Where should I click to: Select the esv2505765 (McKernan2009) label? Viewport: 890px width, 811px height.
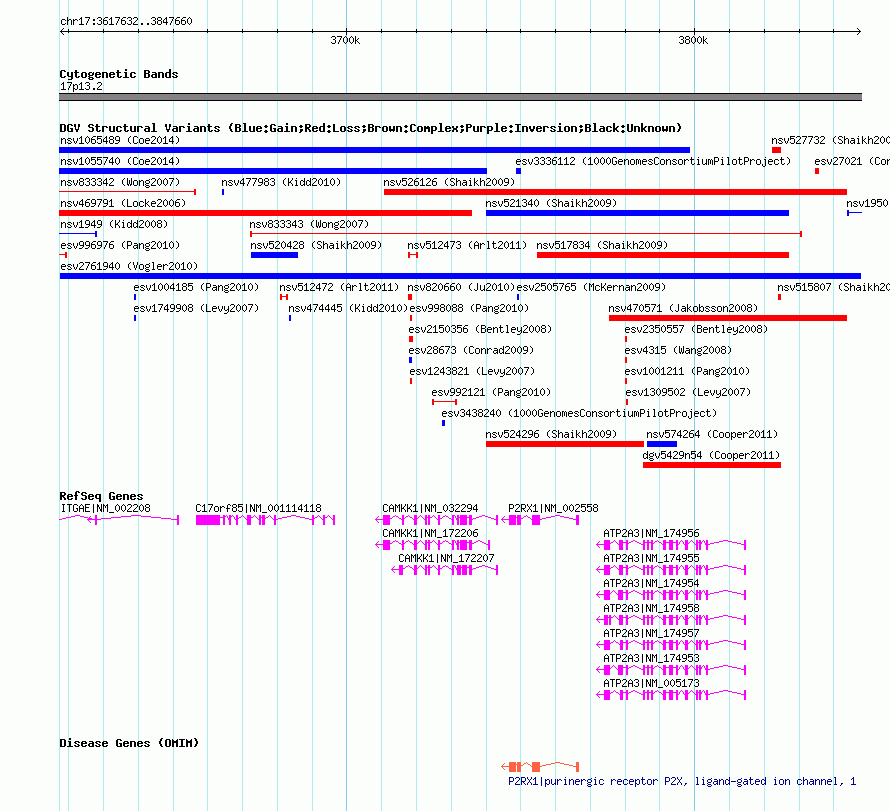[x=591, y=287]
